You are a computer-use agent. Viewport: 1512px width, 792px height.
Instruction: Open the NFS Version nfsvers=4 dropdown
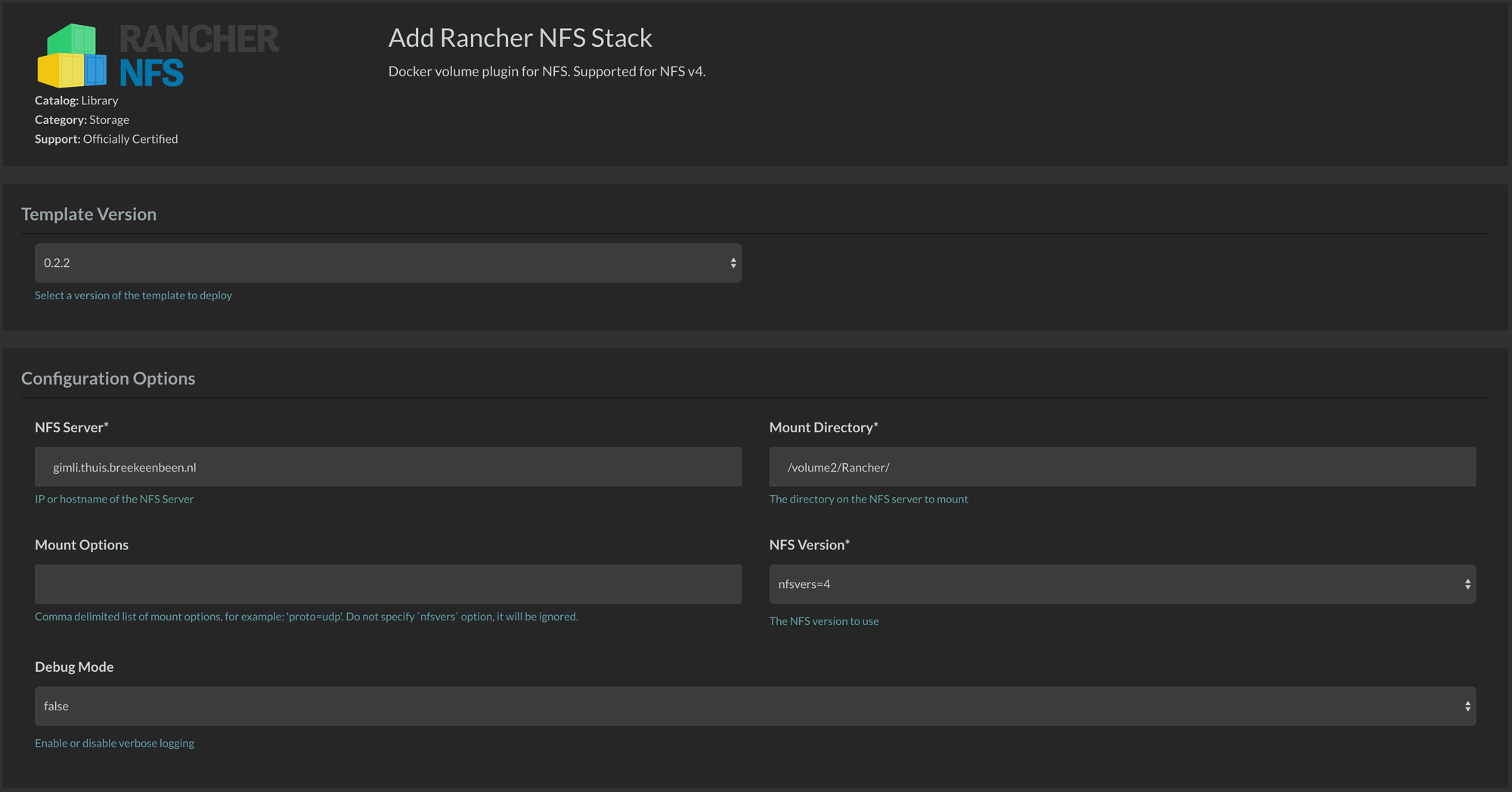click(x=1123, y=584)
